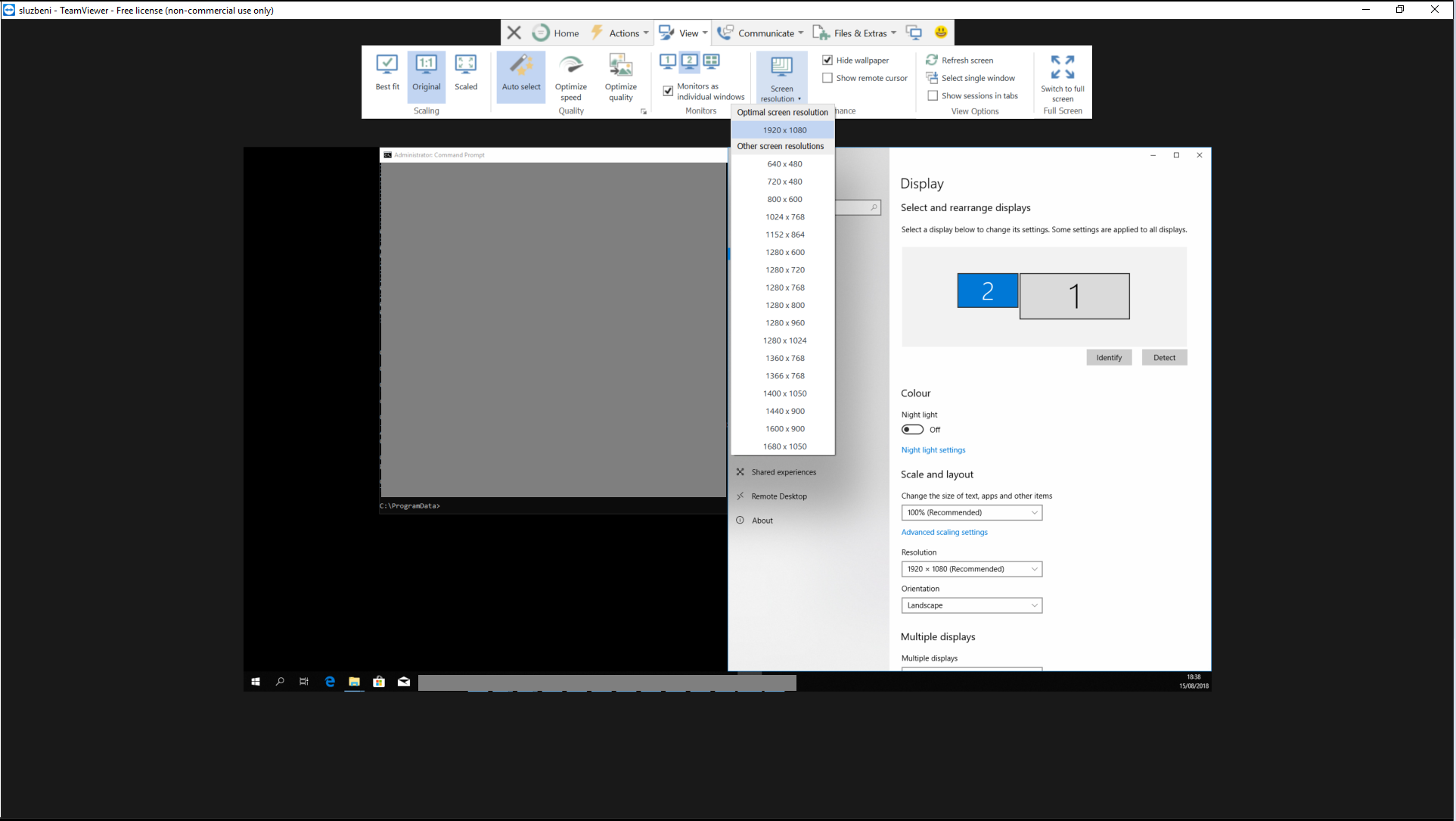Open scale 100% (Recommended) dropdown

pyautogui.click(x=971, y=513)
